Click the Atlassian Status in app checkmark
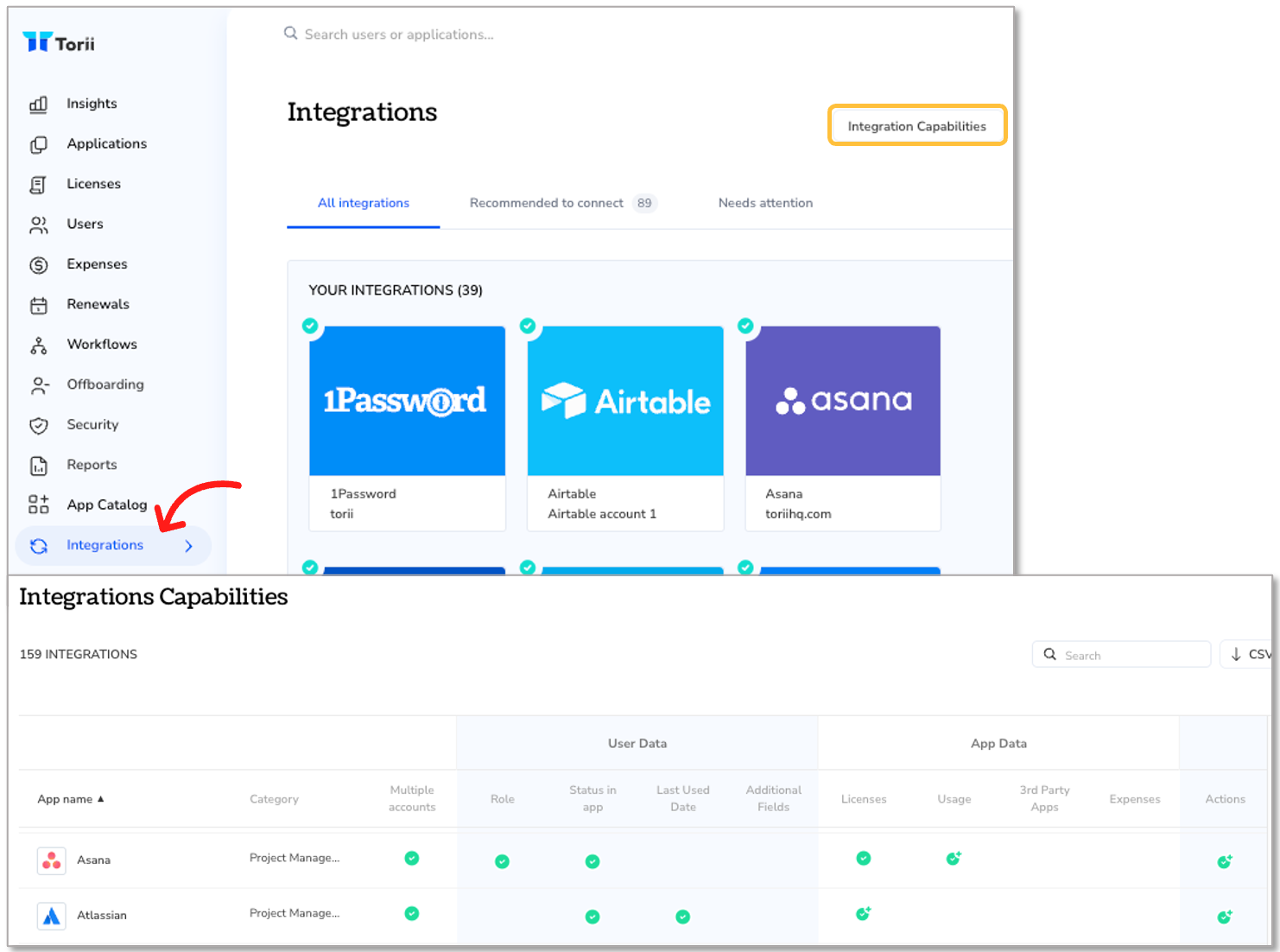The image size is (1280, 952). [592, 917]
